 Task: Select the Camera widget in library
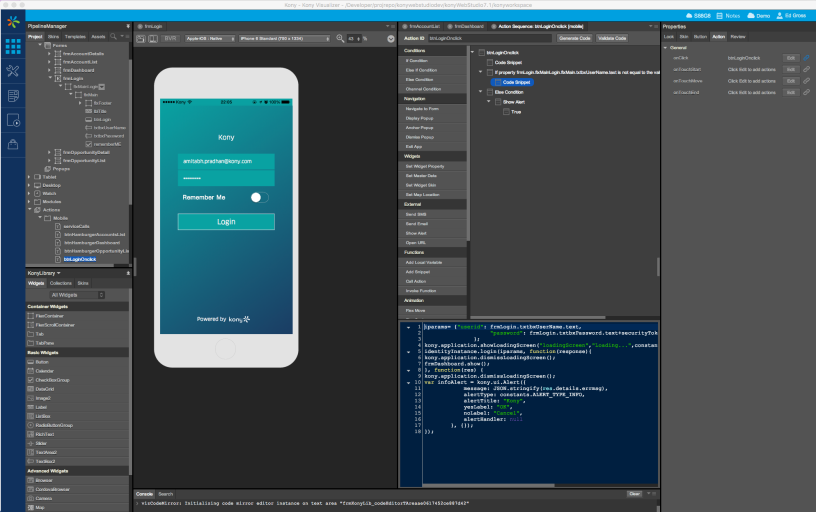(x=44, y=498)
